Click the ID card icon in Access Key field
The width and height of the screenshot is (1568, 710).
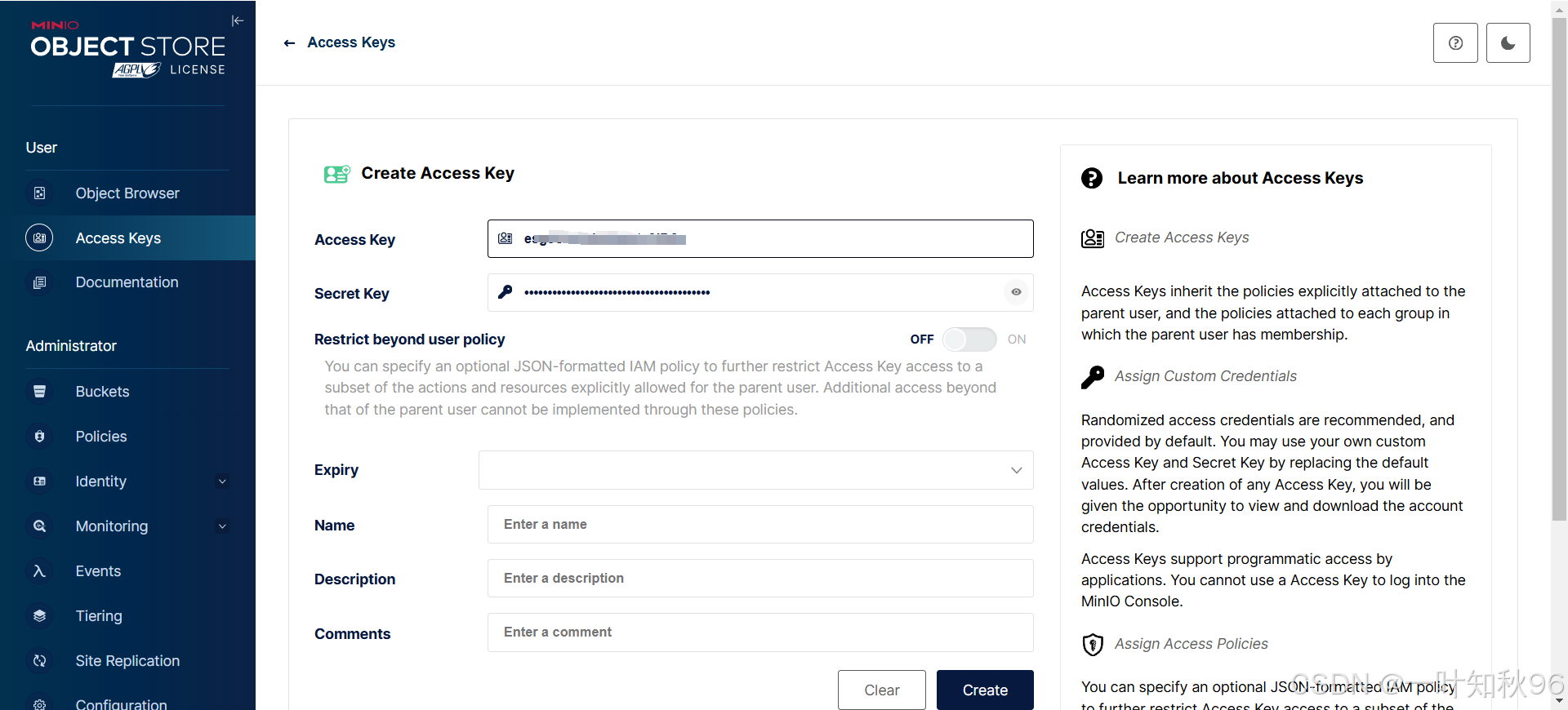tap(506, 238)
